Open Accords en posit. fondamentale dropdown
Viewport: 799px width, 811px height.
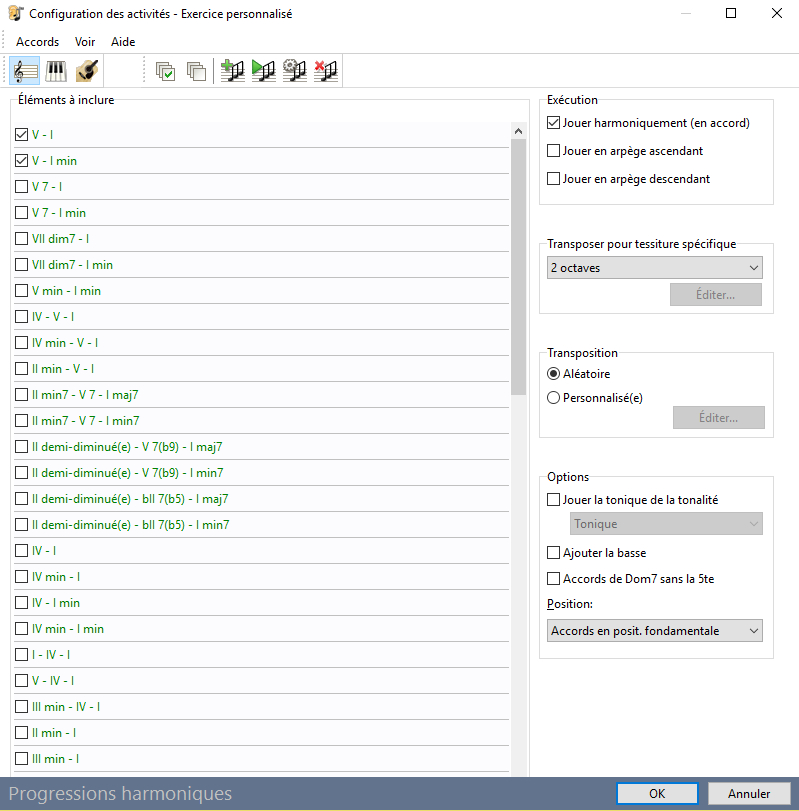(x=655, y=631)
